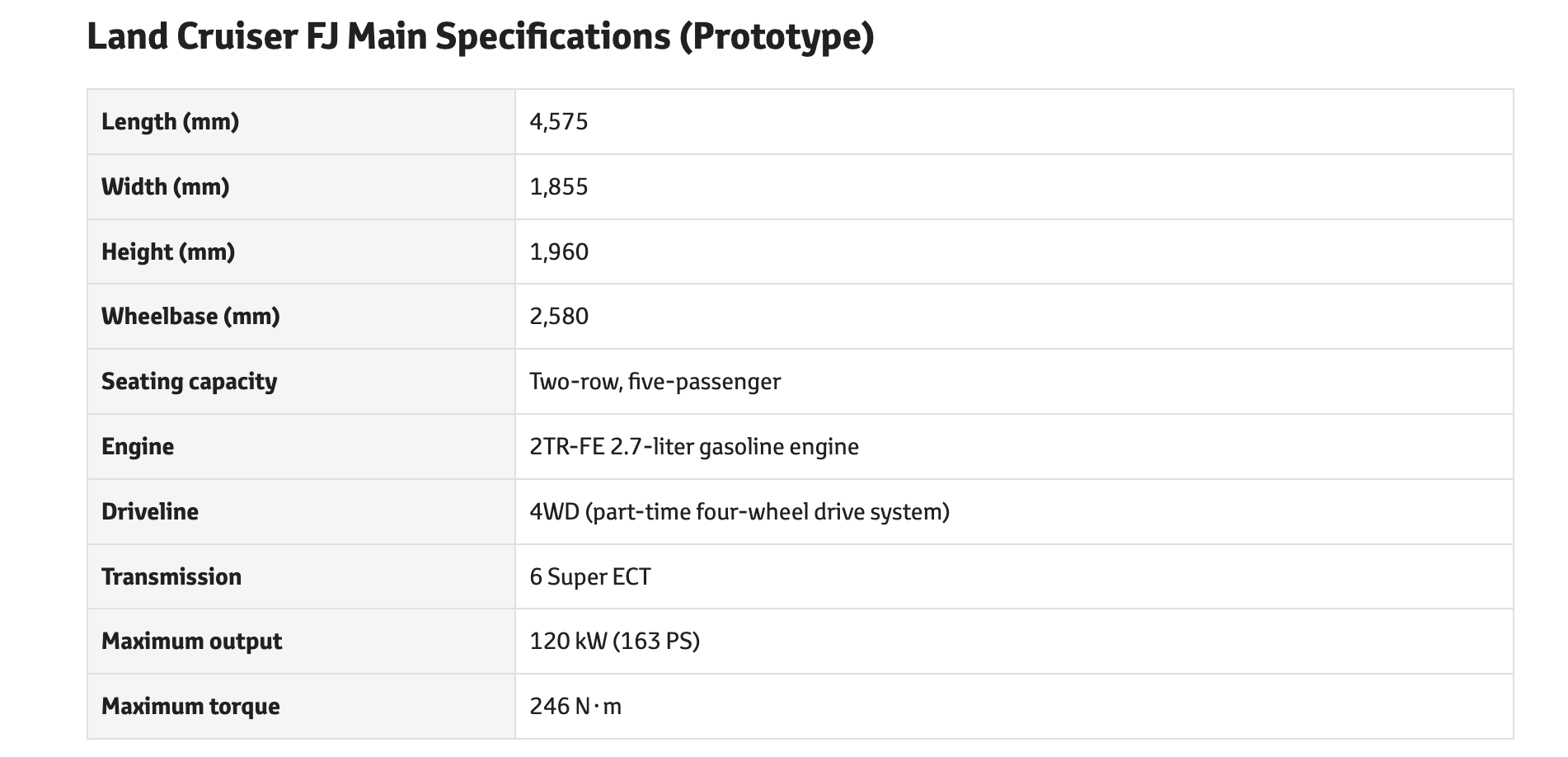This screenshot has width=1568, height=757.
Task: Click the Driveline row label
Action: pos(150,512)
